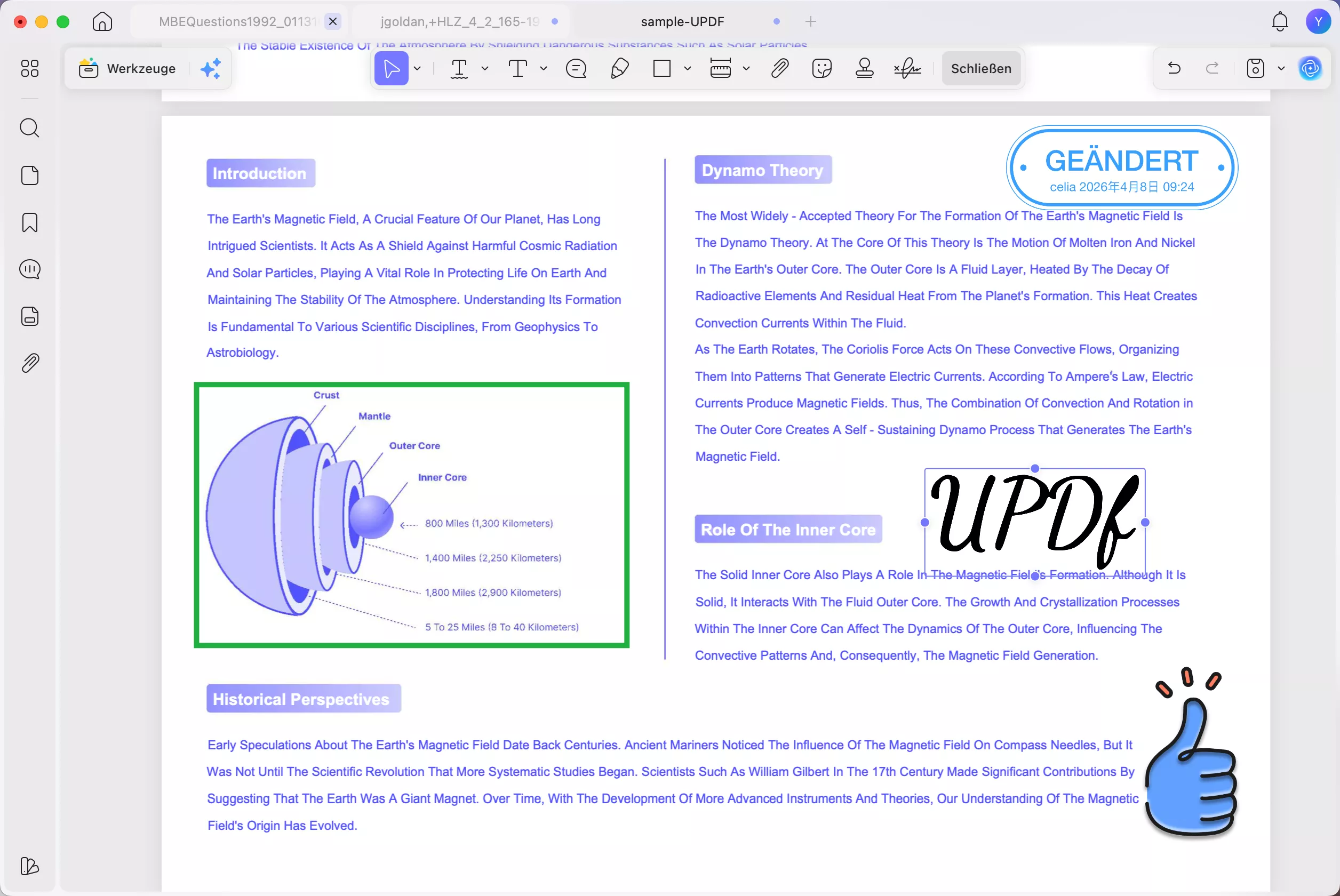This screenshot has width=1340, height=896.
Task: Toggle the text underline markup tool
Action: tap(459, 69)
